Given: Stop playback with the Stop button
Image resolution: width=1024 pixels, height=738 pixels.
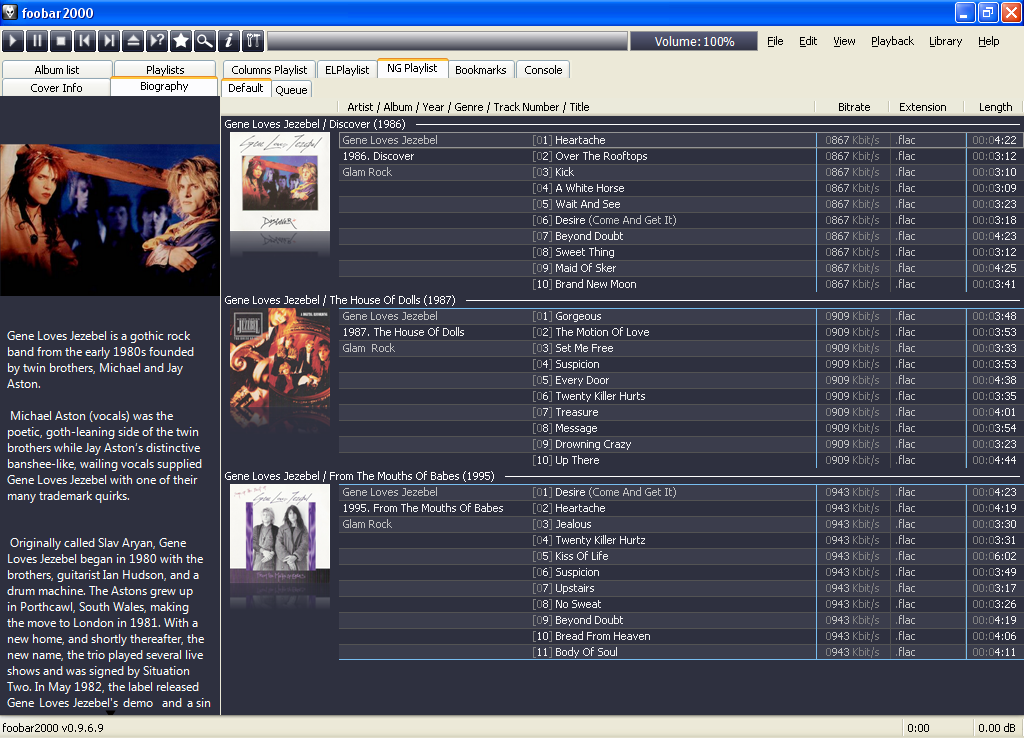Looking at the screenshot, I should [61, 41].
